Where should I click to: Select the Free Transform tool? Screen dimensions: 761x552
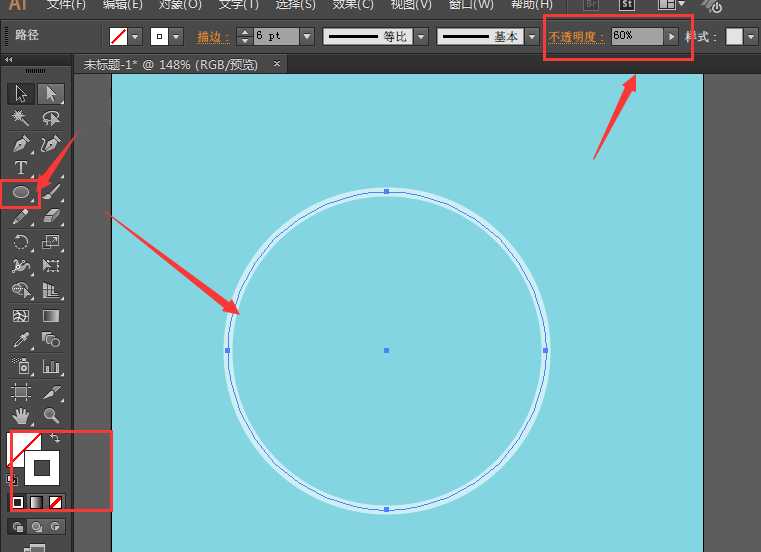(x=50, y=266)
